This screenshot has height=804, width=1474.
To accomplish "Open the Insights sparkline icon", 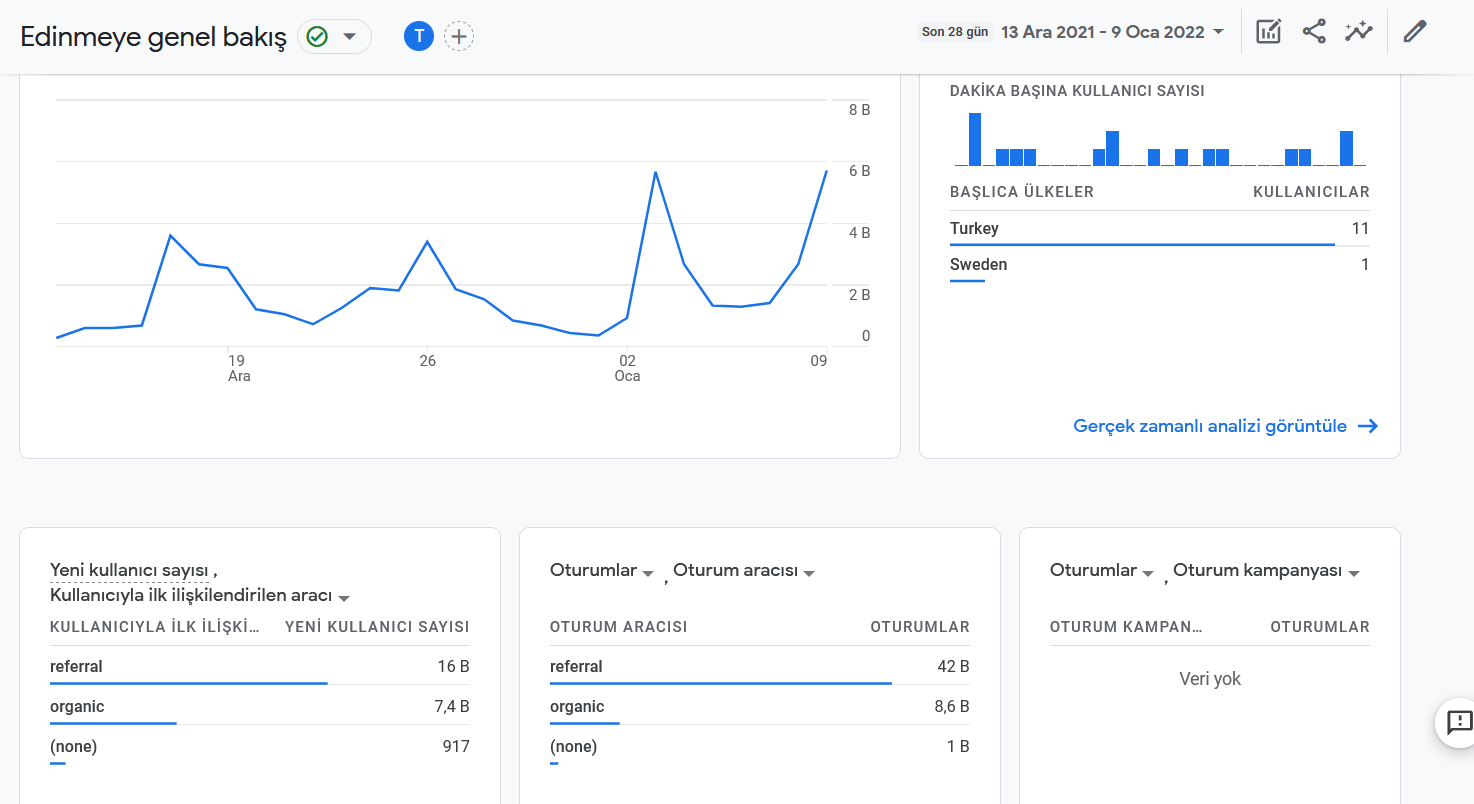I will 1359,32.
